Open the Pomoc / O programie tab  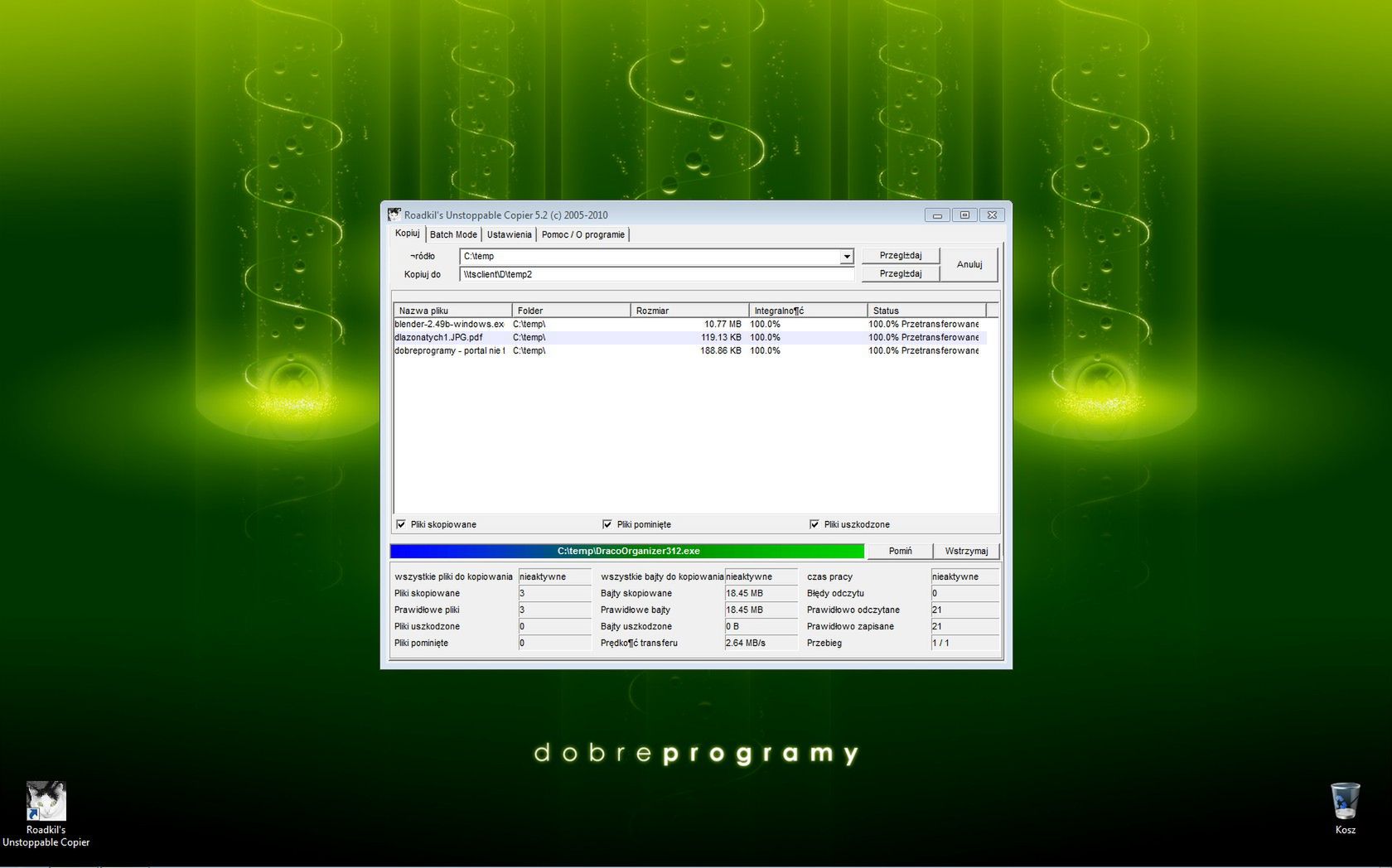(583, 234)
